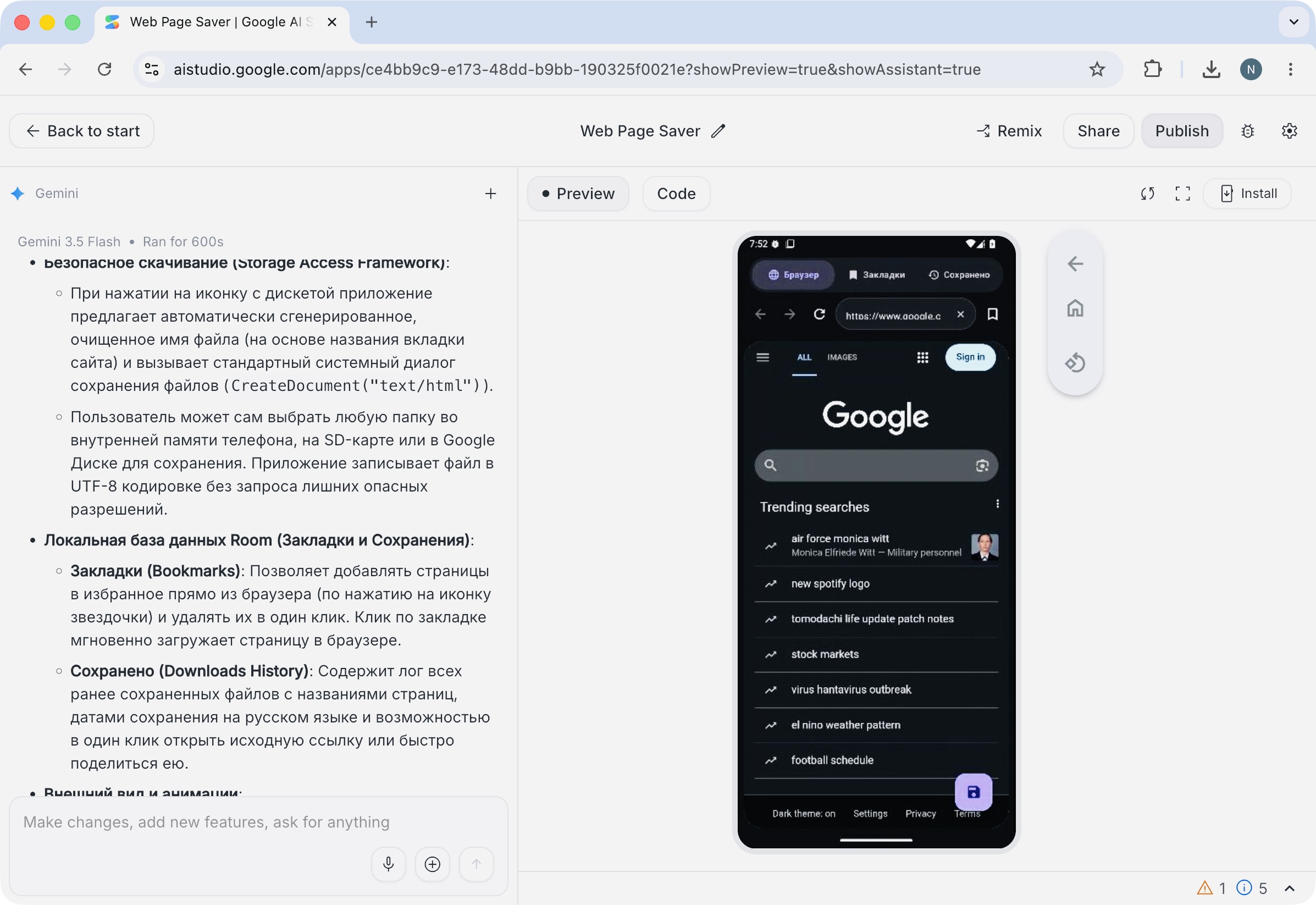Open trending search 'new spotify logo'
The height and width of the screenshot is (905, 1316).
[876, 583]
